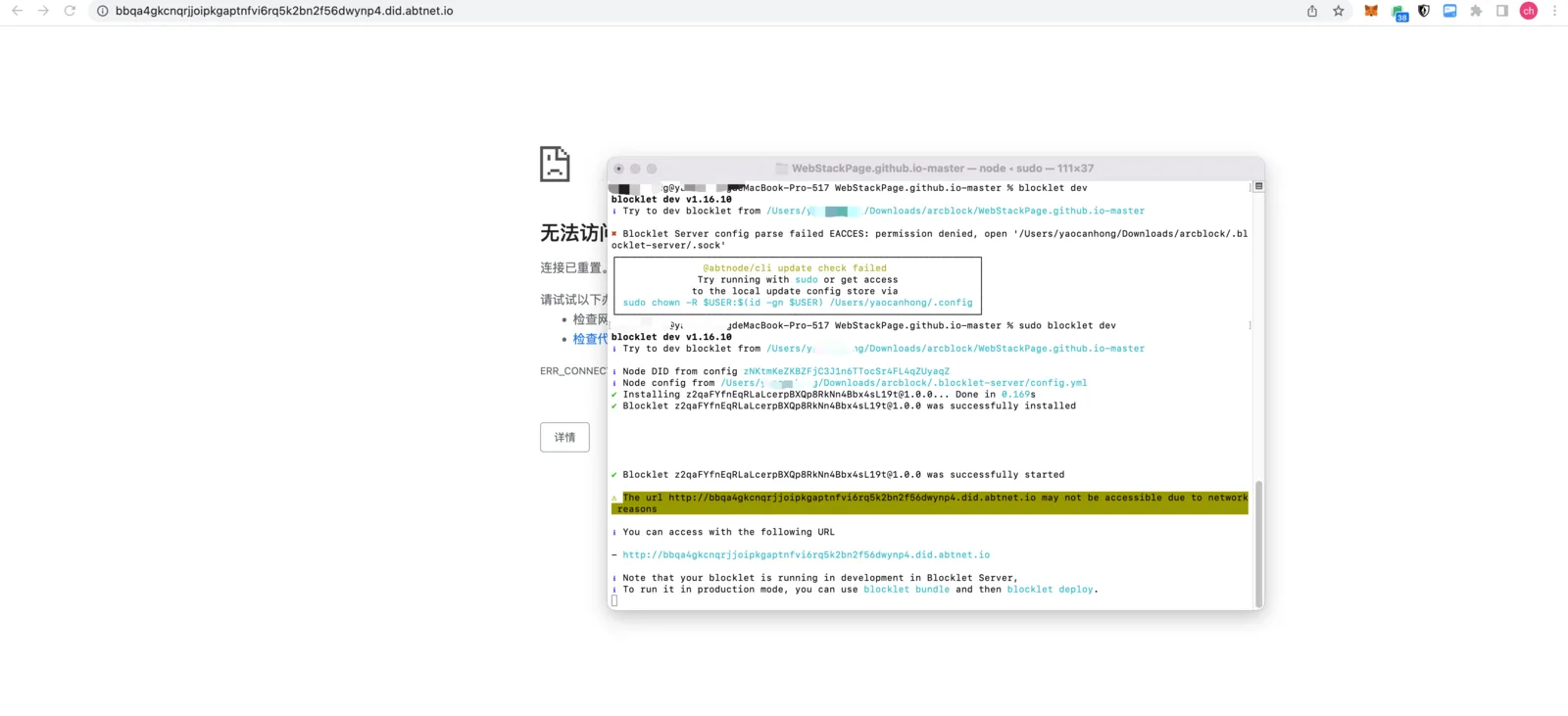The width and height of the screenshot is (1568, 716).
Task: Click the blue abtnet.io URL in terminal
Action: pyautogui.click(x=807, y=555)
